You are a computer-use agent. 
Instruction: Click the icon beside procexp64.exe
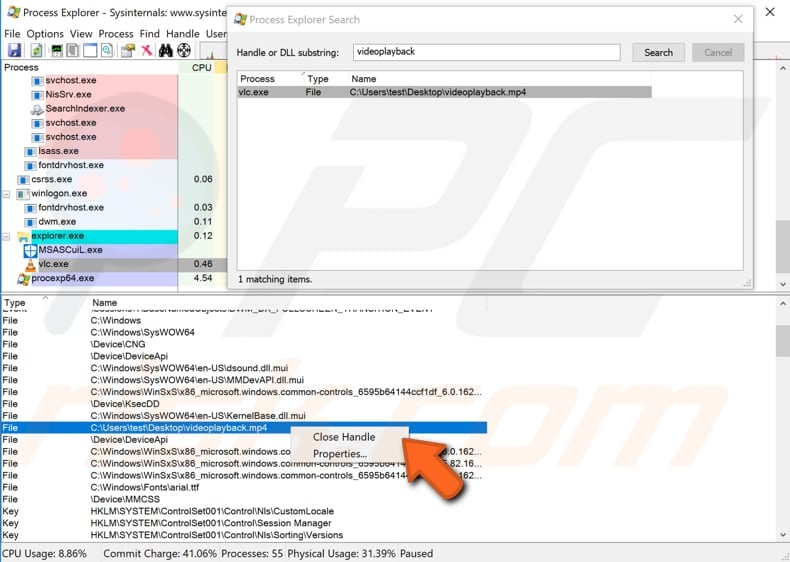(23, 278)
